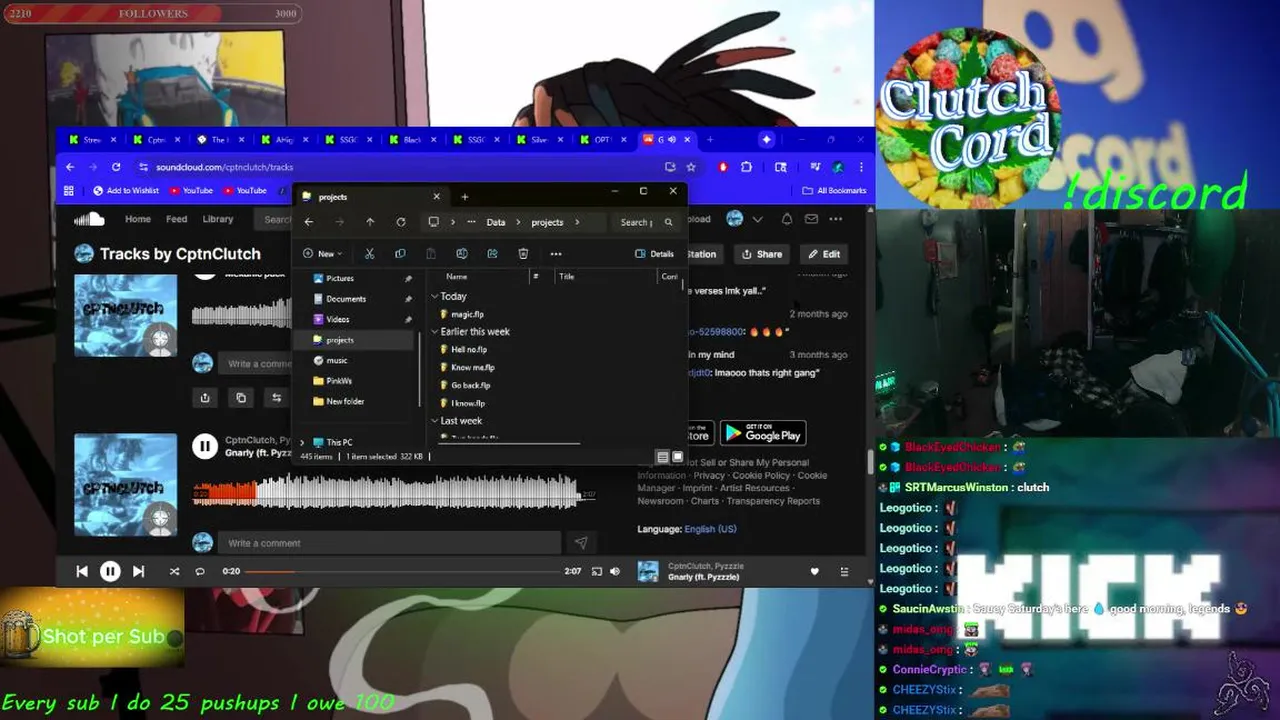Skip to previous track in SoundCloud player
Image resolution: width=1280 pixels, height=720 pixels.
pyautogui.click(x=82, y=571)
